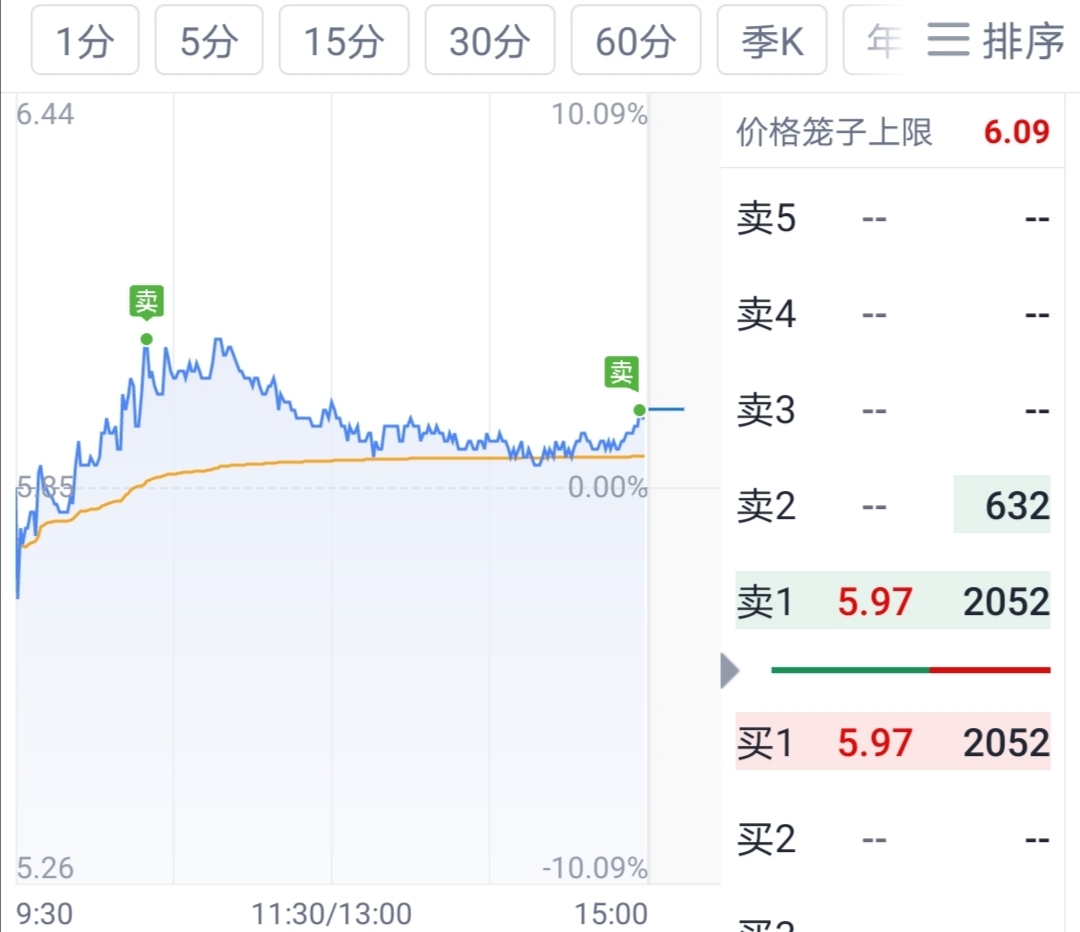Select the 卖1 ask row at 5.97

(892, 602)
